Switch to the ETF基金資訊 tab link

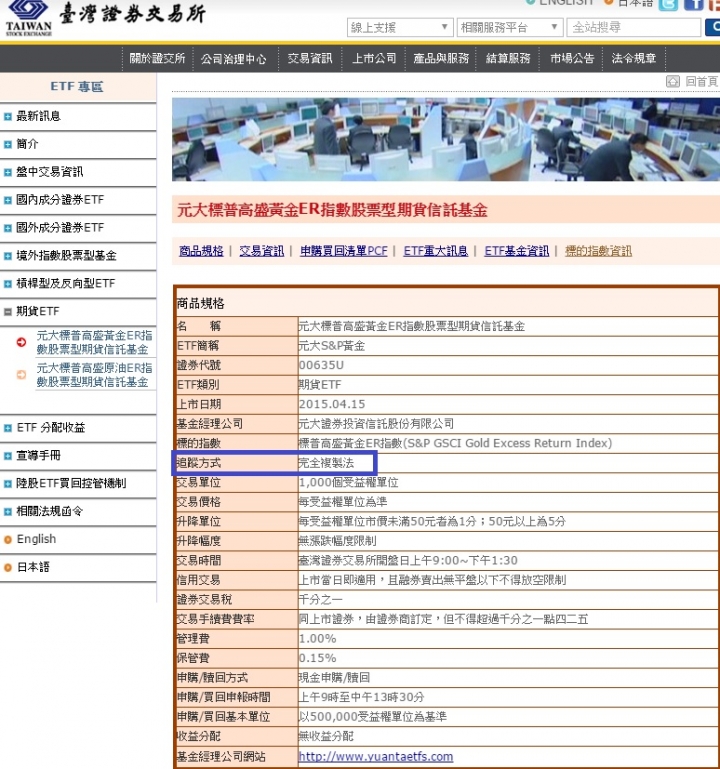(516, 251)
